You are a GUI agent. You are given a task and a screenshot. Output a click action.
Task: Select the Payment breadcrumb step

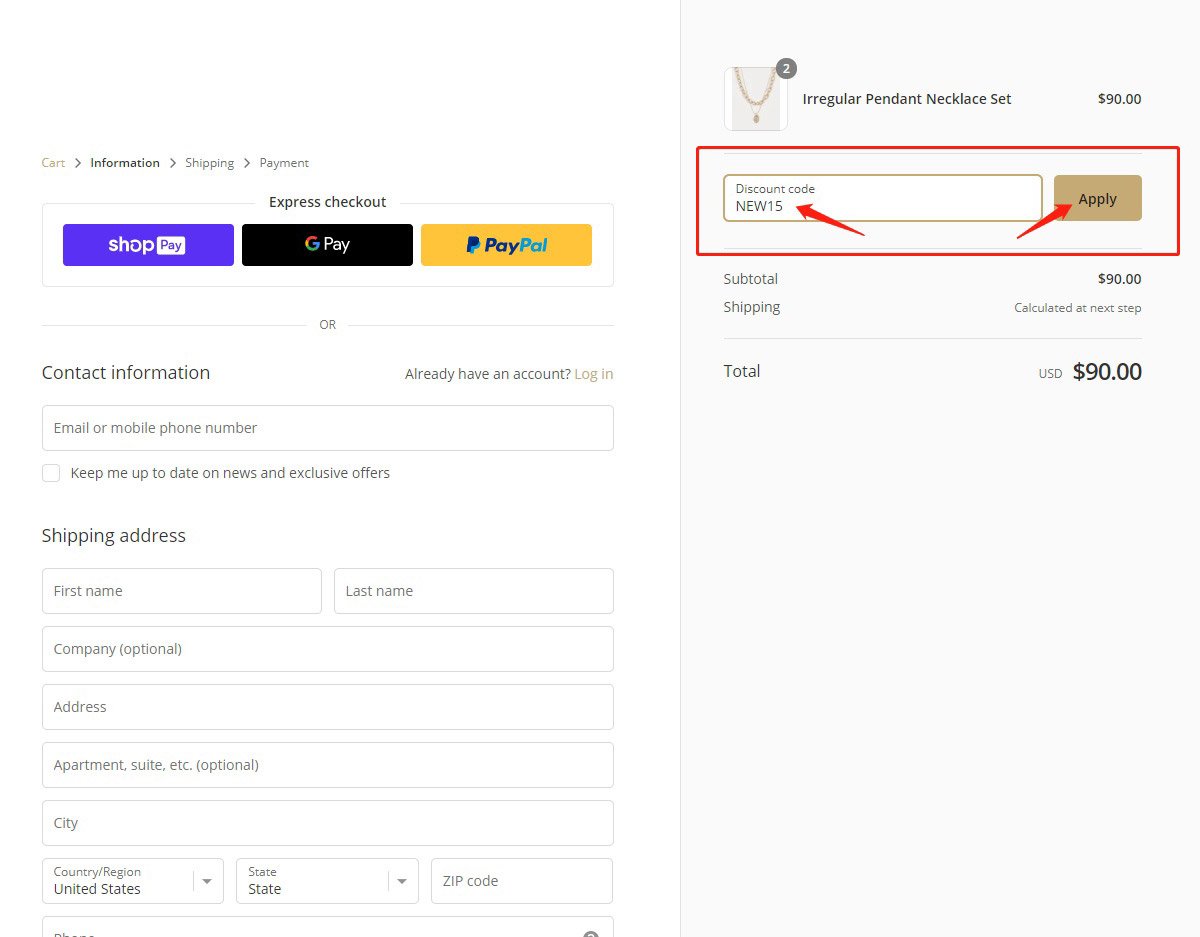pyautogui.click(x=284, y=163)
